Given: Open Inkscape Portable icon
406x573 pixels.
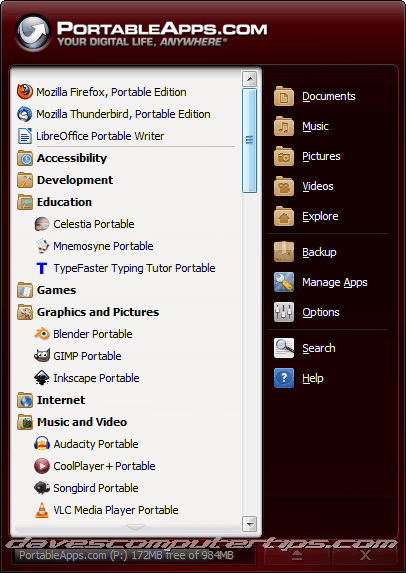Looking at the screenshot, I should click(x=42, y=378).
